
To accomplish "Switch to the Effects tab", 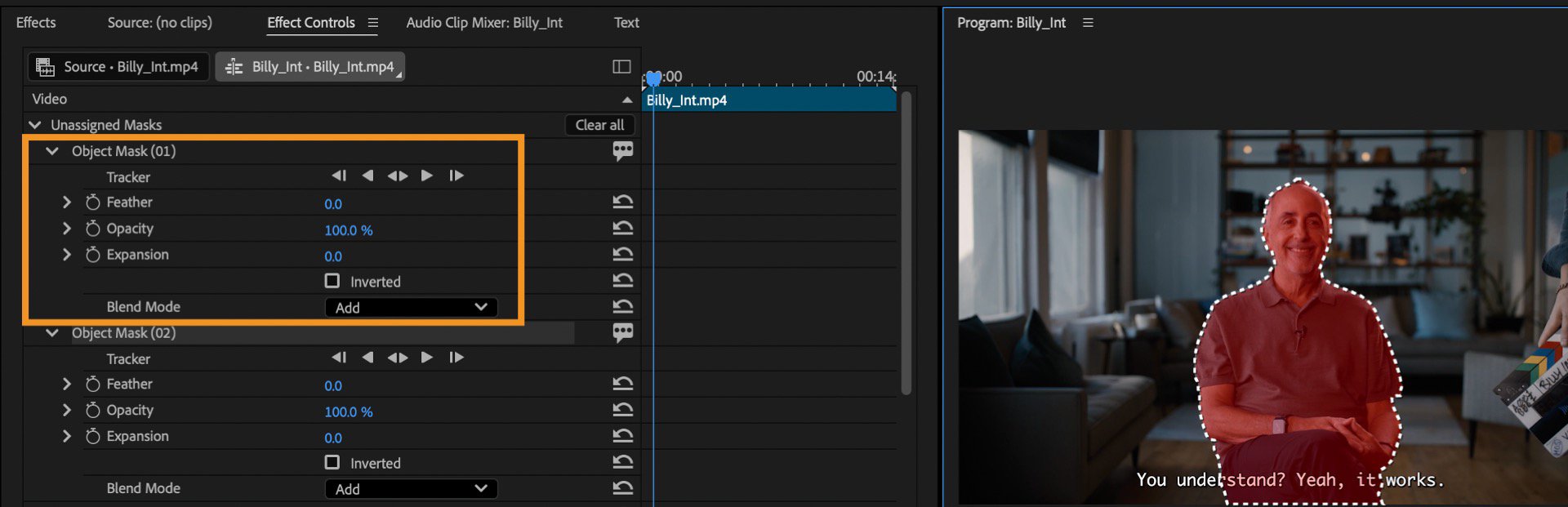I will point(36,22).
